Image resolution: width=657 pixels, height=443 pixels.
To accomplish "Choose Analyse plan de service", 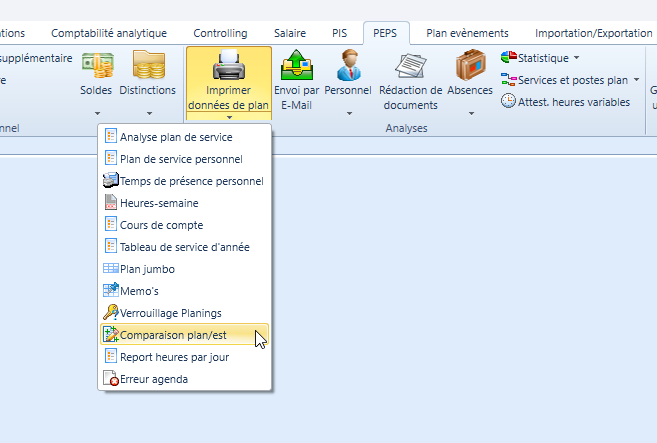I will tap(175, 137).
